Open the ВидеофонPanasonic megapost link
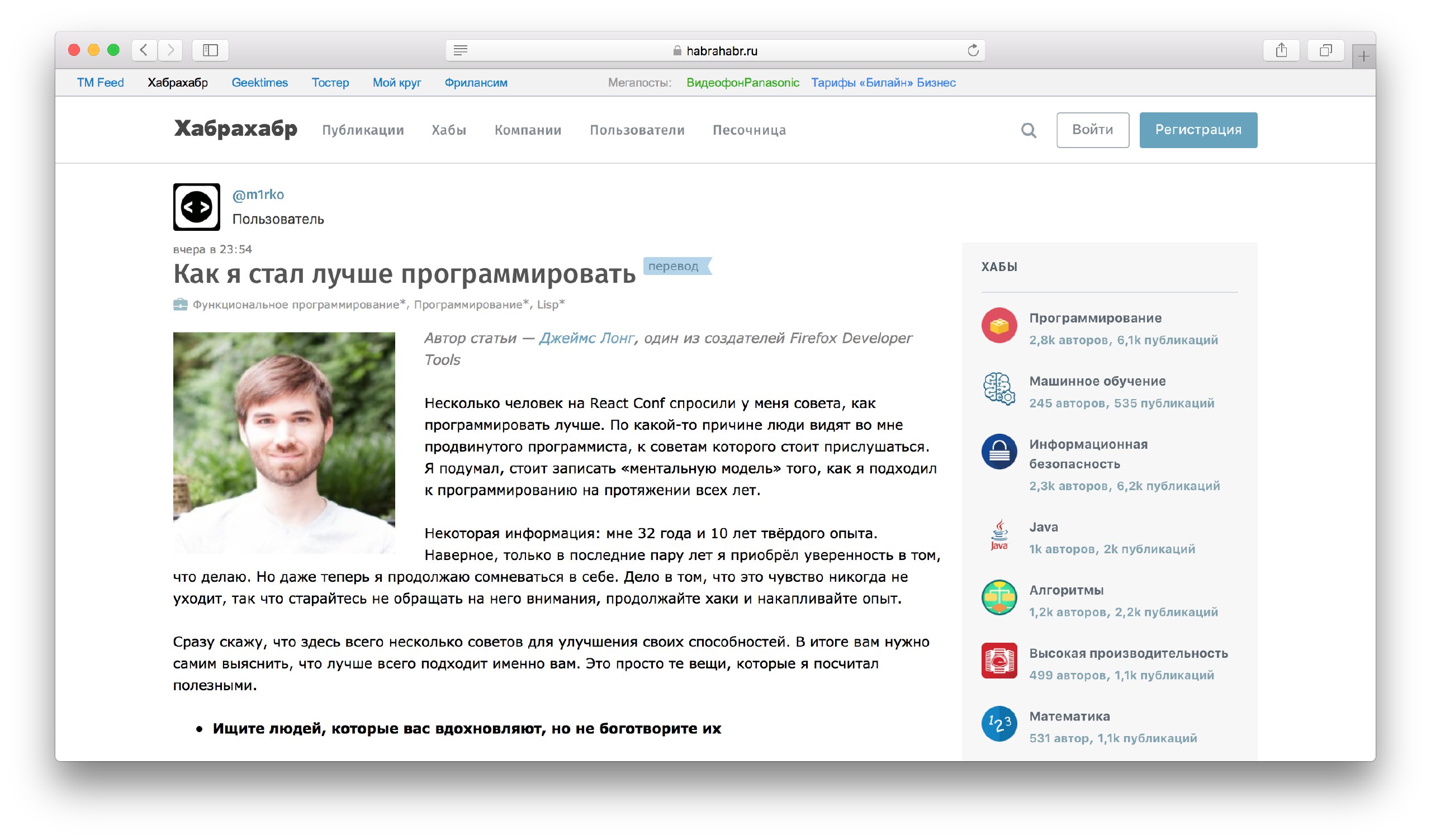 point(742,82)
